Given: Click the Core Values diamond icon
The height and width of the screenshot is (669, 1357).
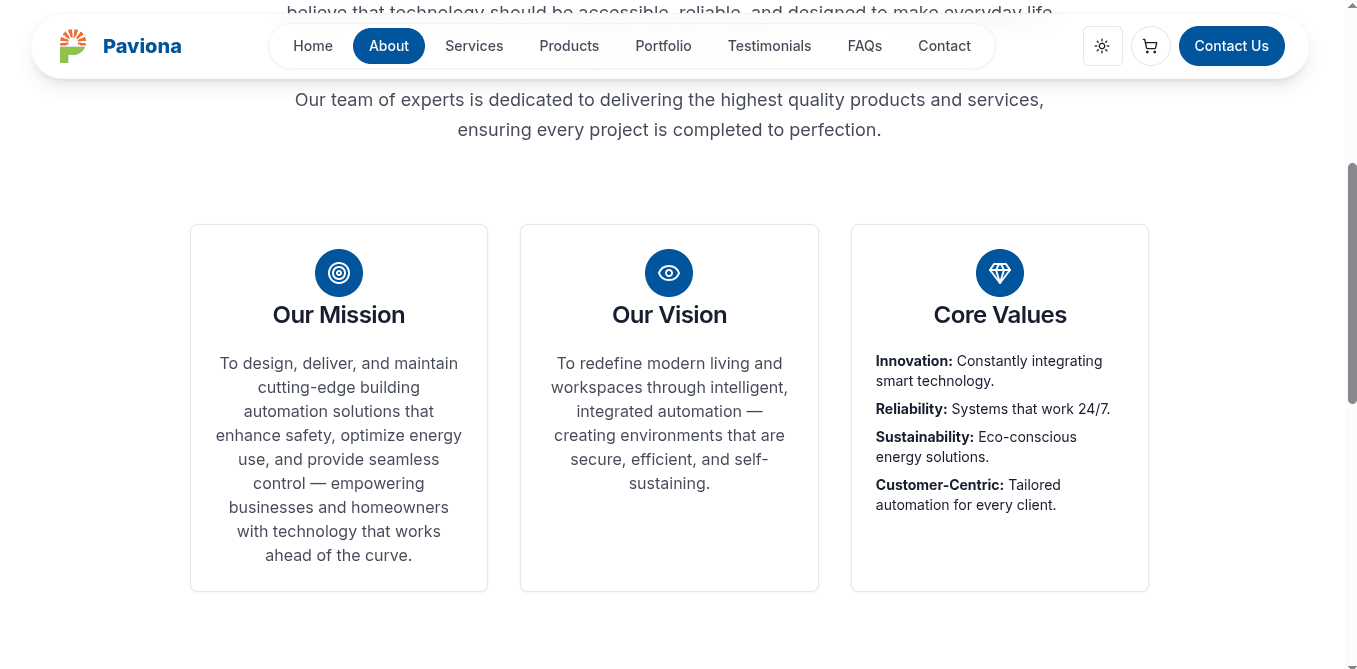Looking at the screenshot, I should (x=1000, y=273).
